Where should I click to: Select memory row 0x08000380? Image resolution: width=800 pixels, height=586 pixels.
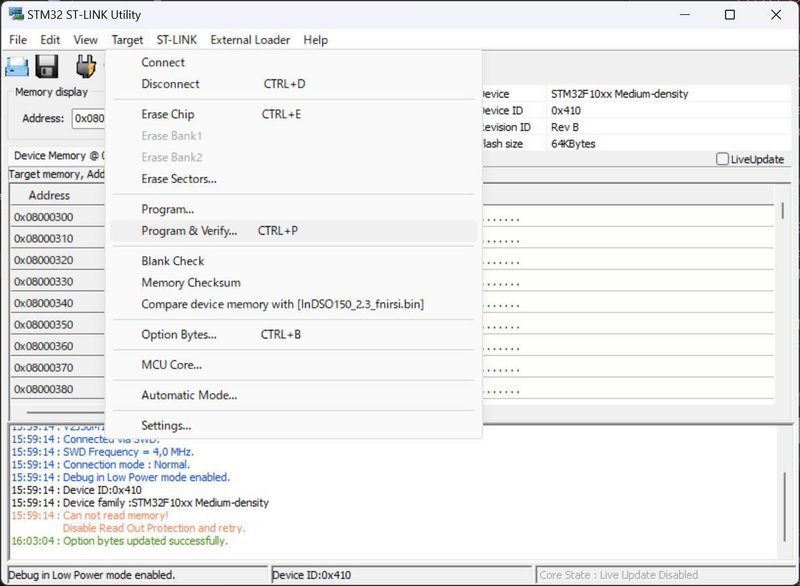57,389
